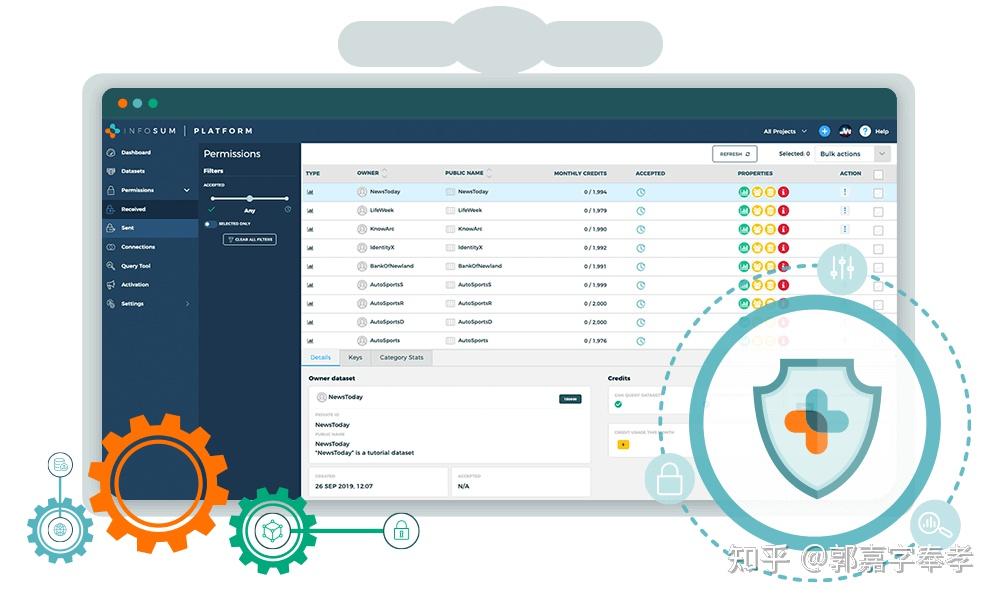
Task: Click red info property icon in LifeWeek row
Action: pos(783,210)
